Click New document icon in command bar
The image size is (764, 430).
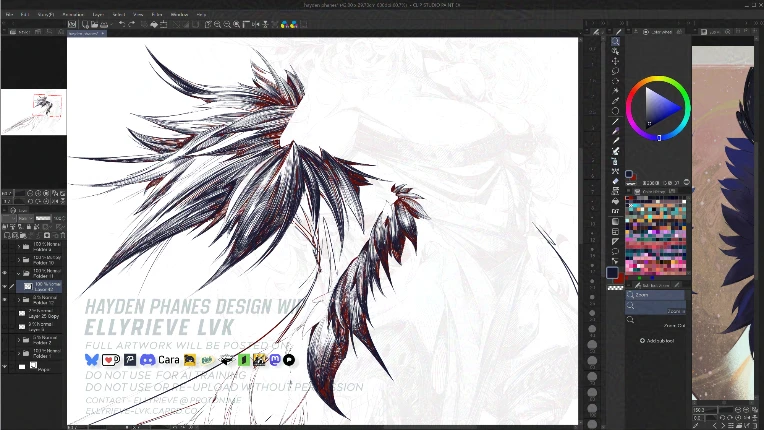(85, 24)
